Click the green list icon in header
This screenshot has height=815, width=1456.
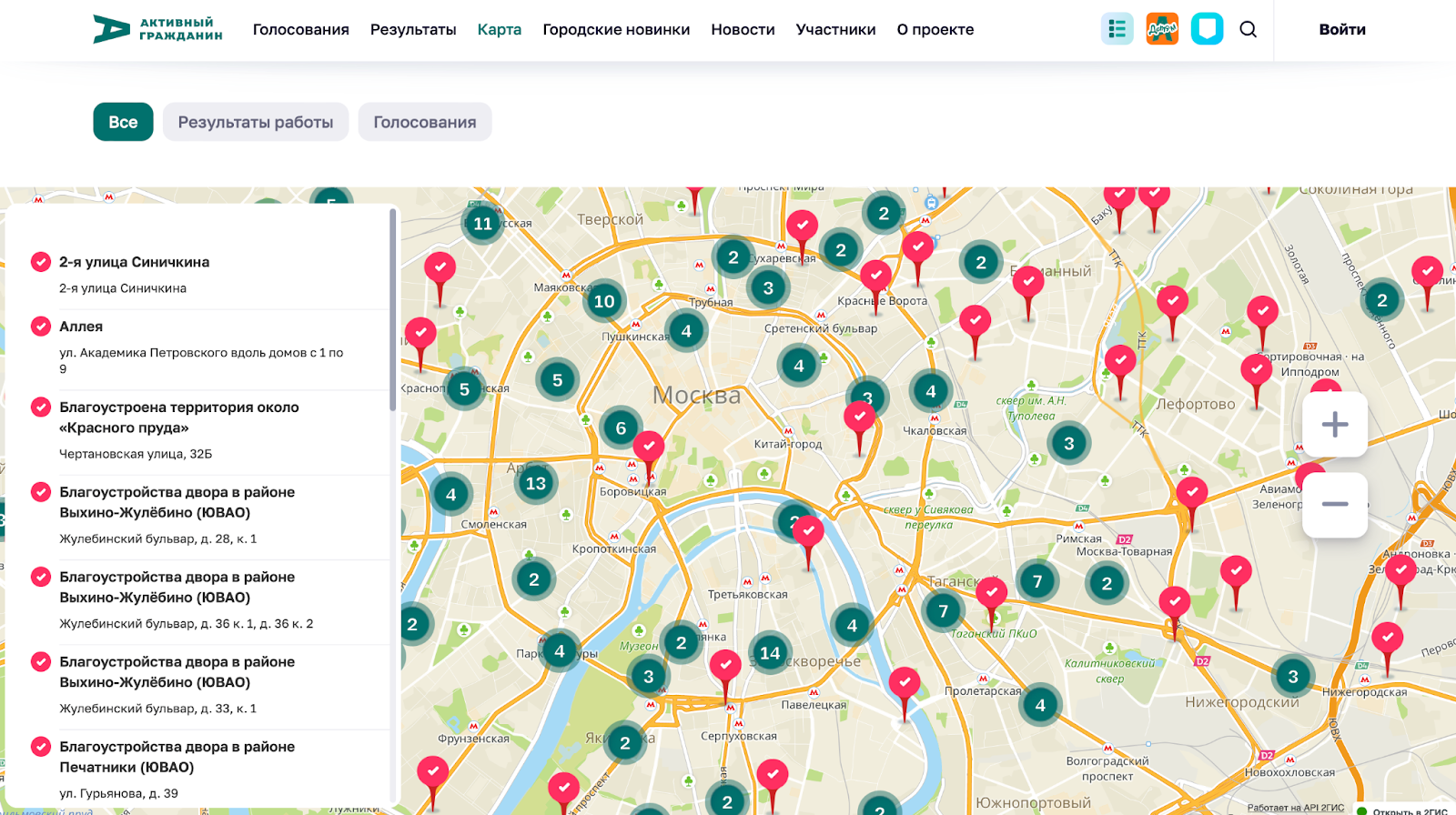pos(1117,29)
